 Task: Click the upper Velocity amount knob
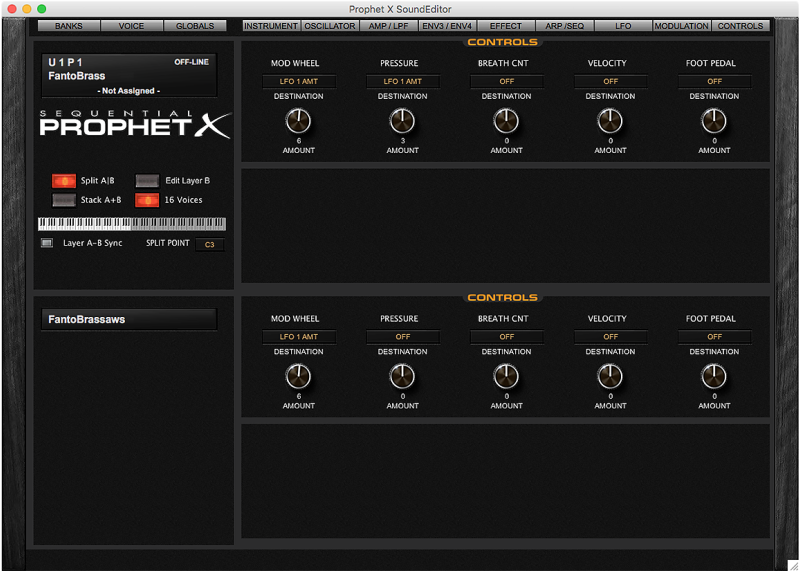610,121
